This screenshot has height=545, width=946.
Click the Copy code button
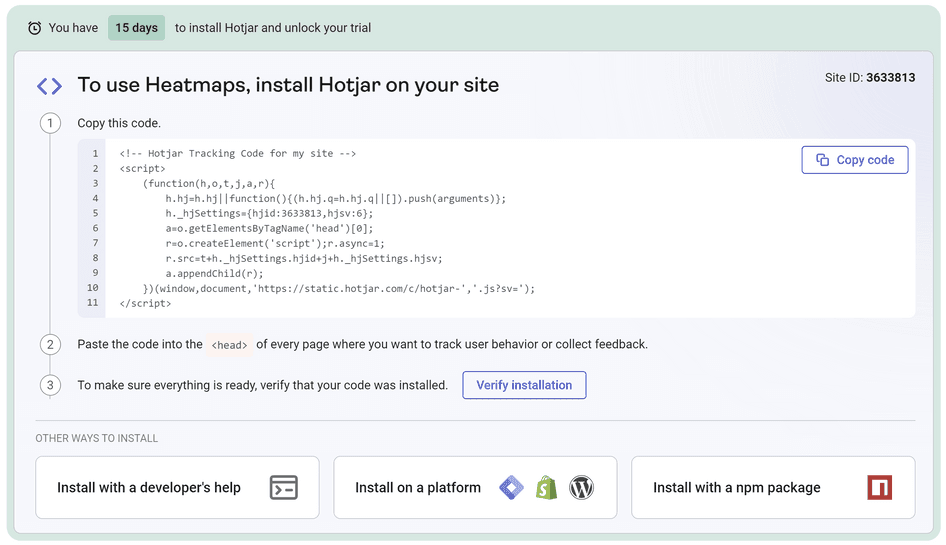coord(854,160)
